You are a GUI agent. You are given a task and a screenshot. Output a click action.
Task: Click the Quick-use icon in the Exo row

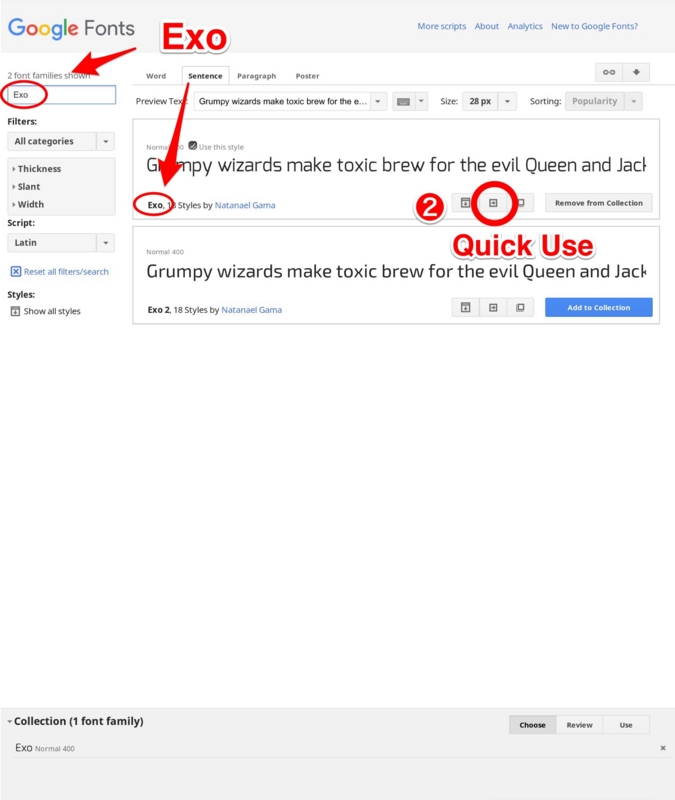click(493, 203)
